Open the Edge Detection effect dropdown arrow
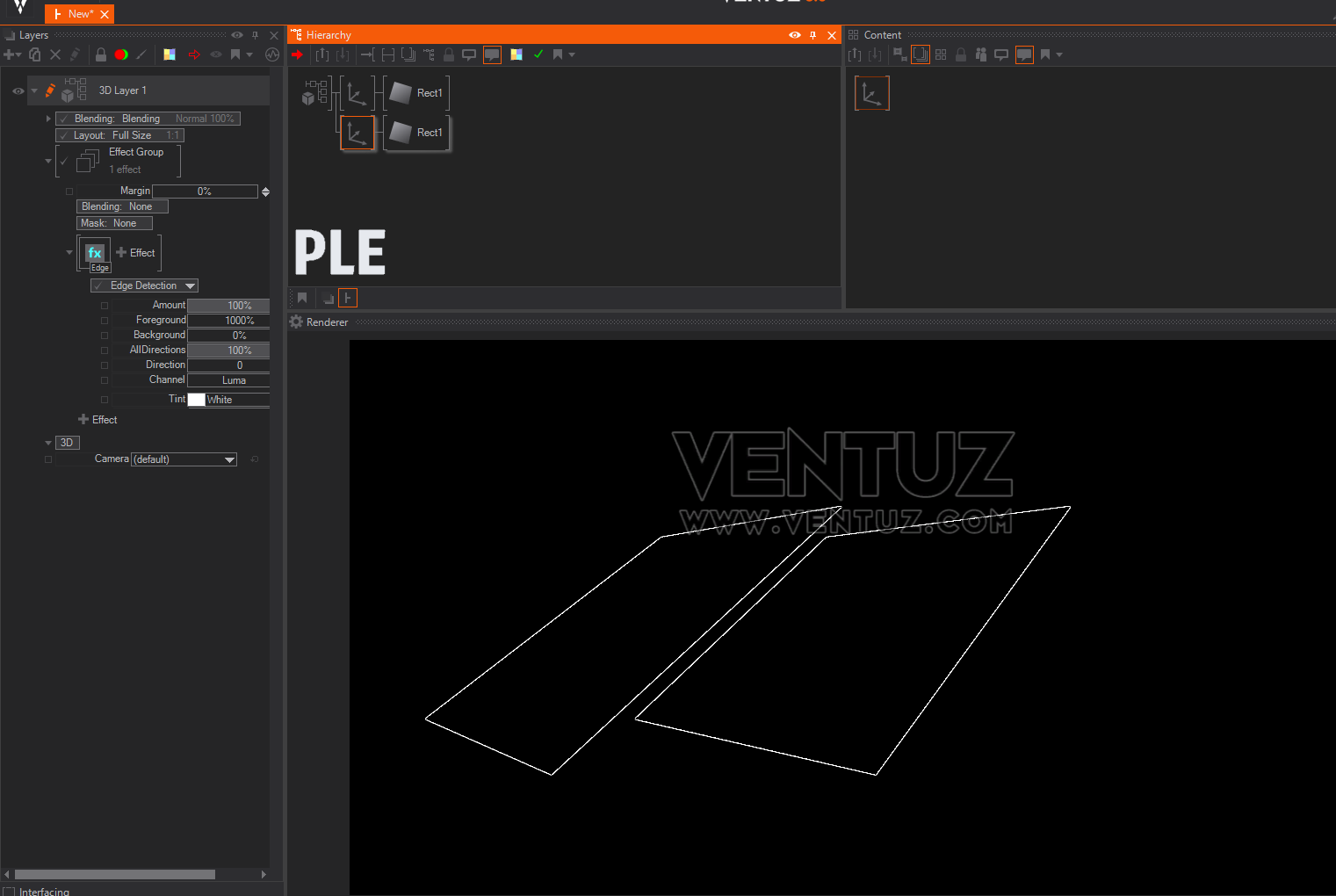The height and width of the screenshot is (896, 1336). 190,286
